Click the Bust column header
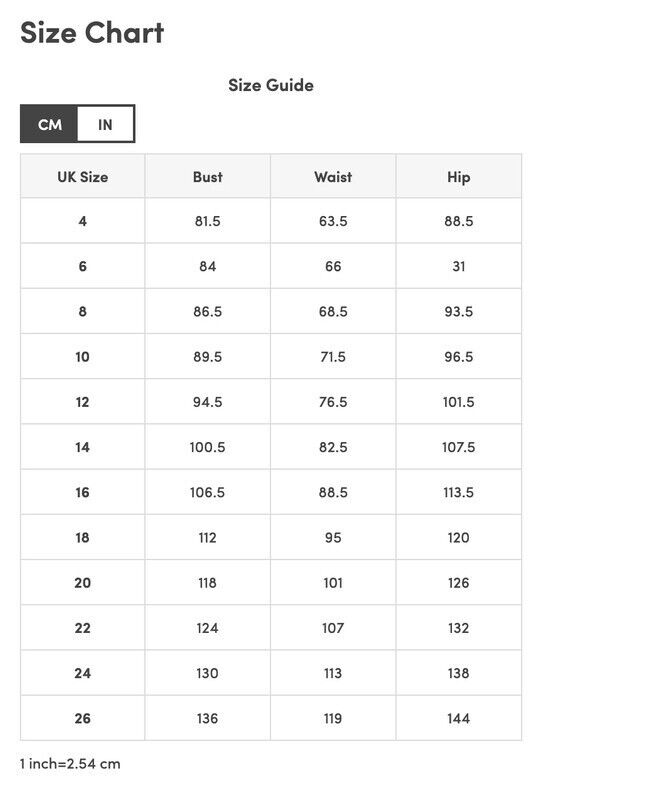664x800 pixels. point(207,177)
